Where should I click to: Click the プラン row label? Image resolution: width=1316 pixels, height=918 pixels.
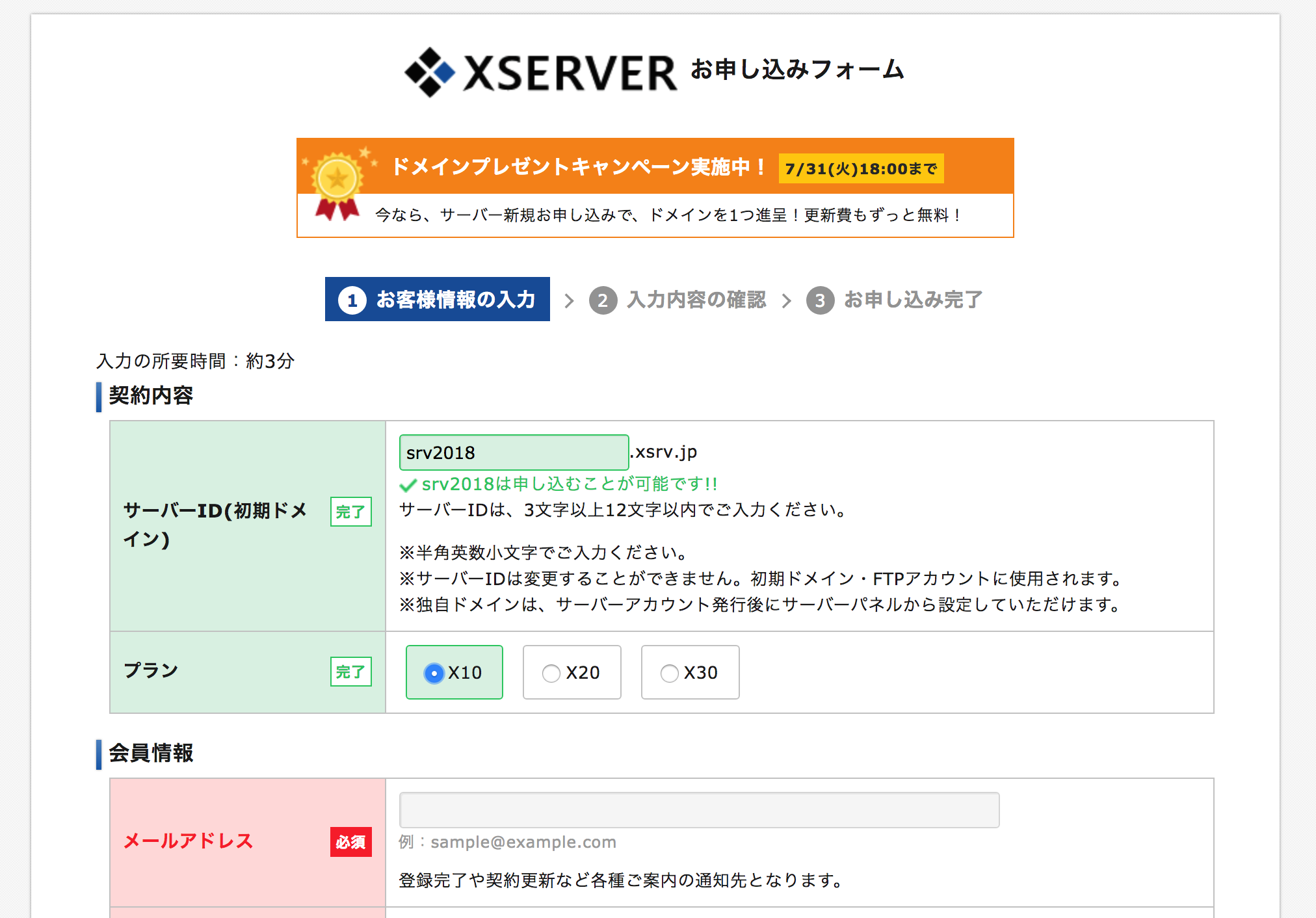(151, 670)
